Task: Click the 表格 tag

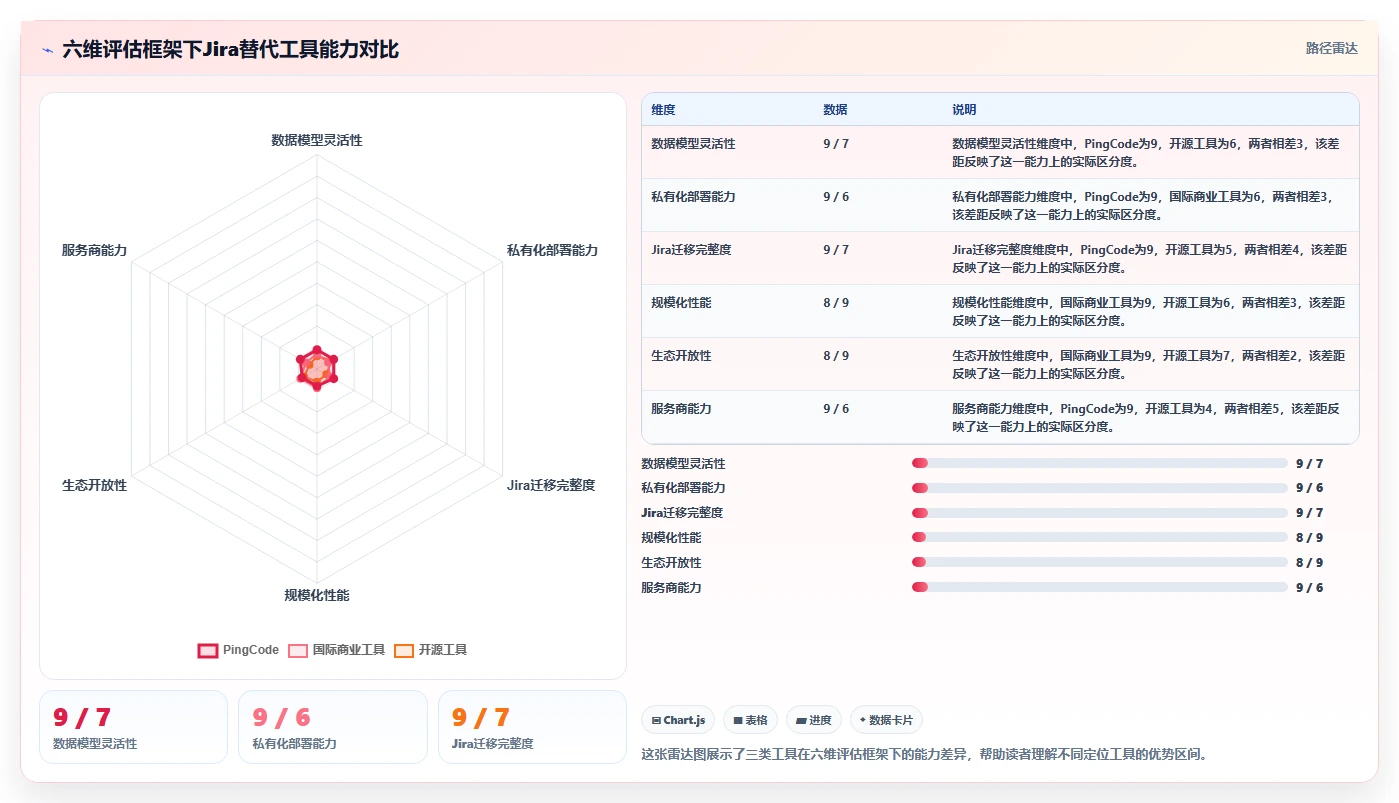Action: [x=750, y=720]
